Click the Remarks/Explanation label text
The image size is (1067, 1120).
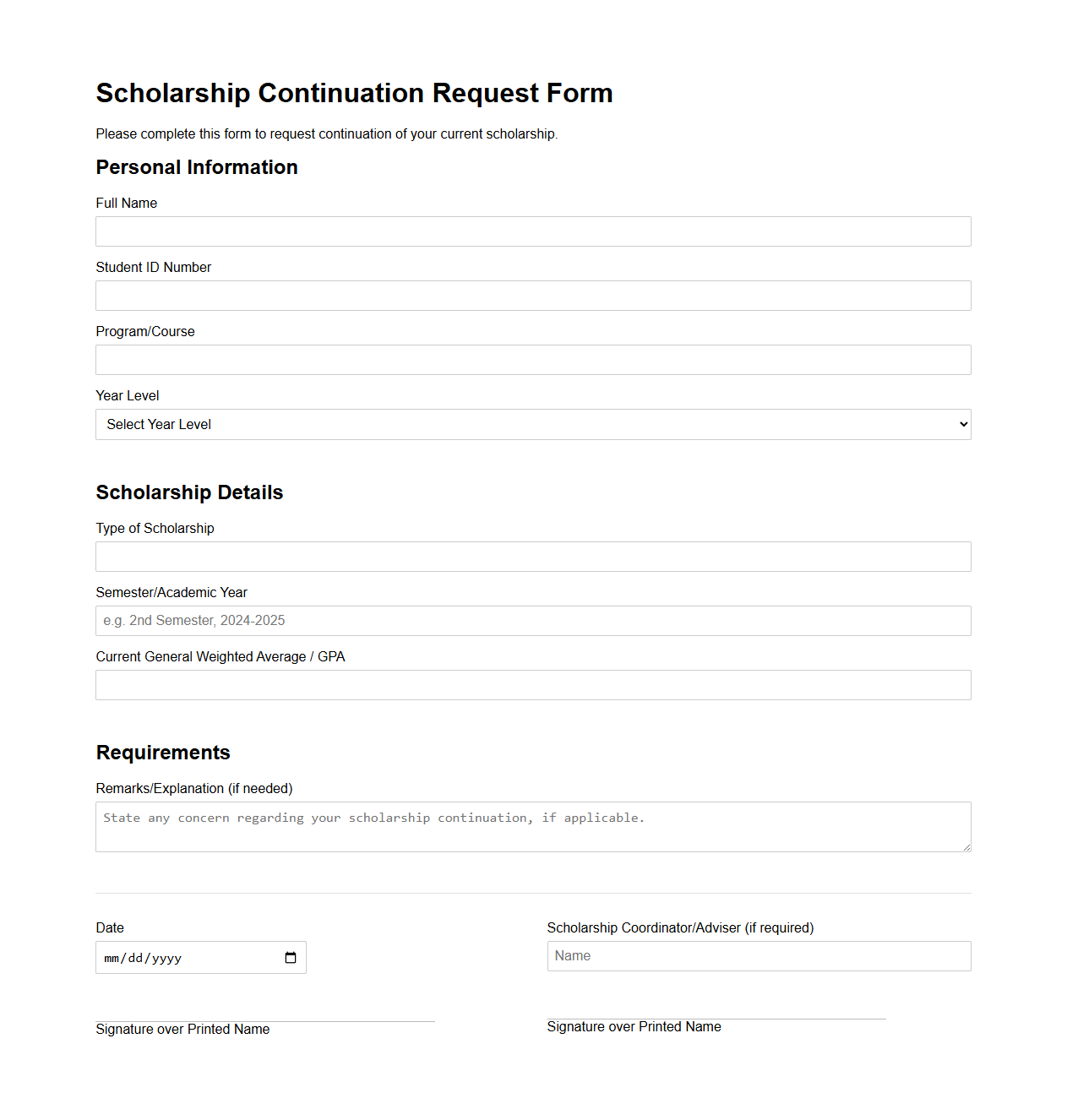point(194,788)
